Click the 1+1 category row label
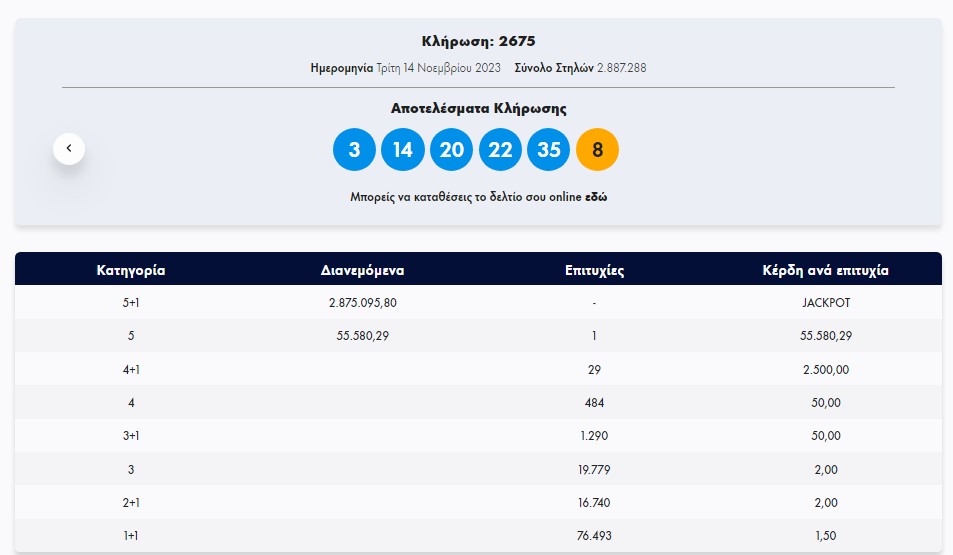Screen dimensions: 953x555 pyautogui.click(x=131, y=536)
